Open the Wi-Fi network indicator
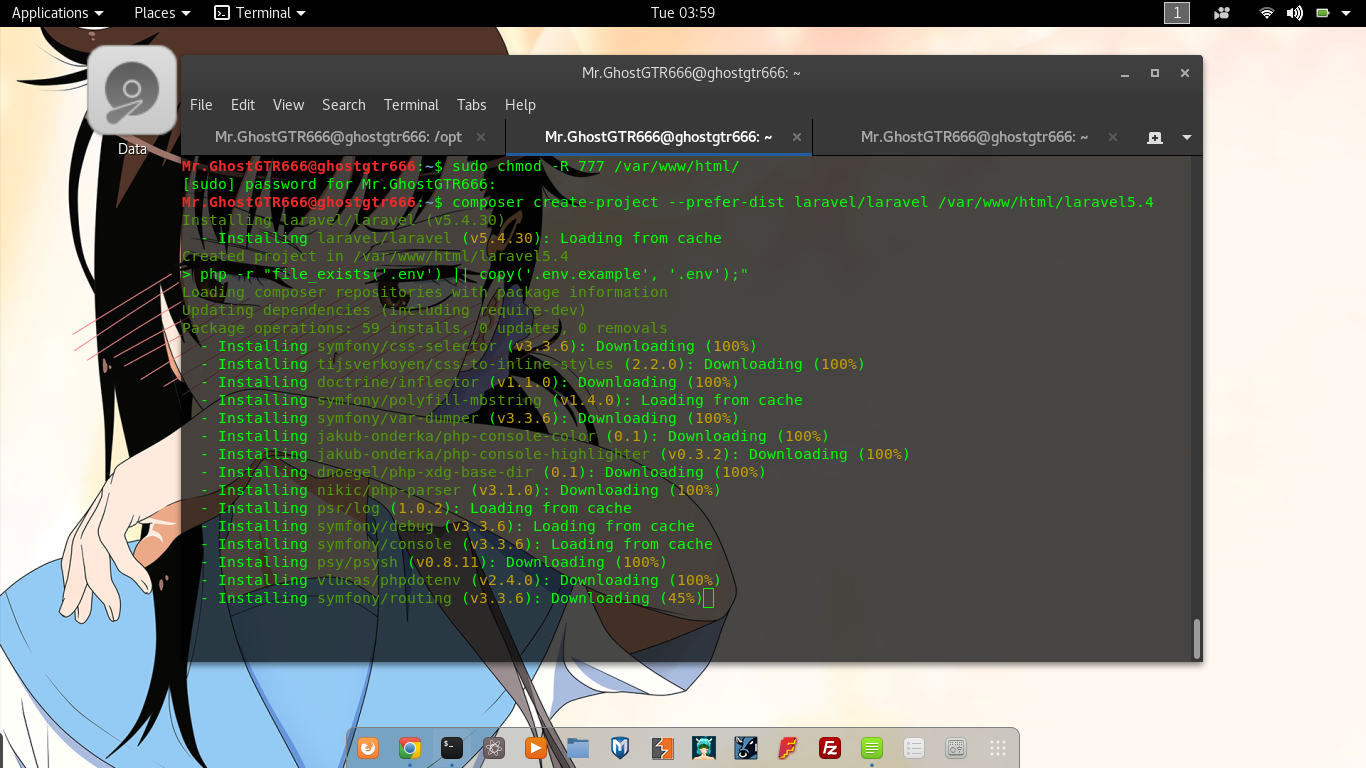The height and width of the screenshot is (768, 1366). click(1267, 13)
